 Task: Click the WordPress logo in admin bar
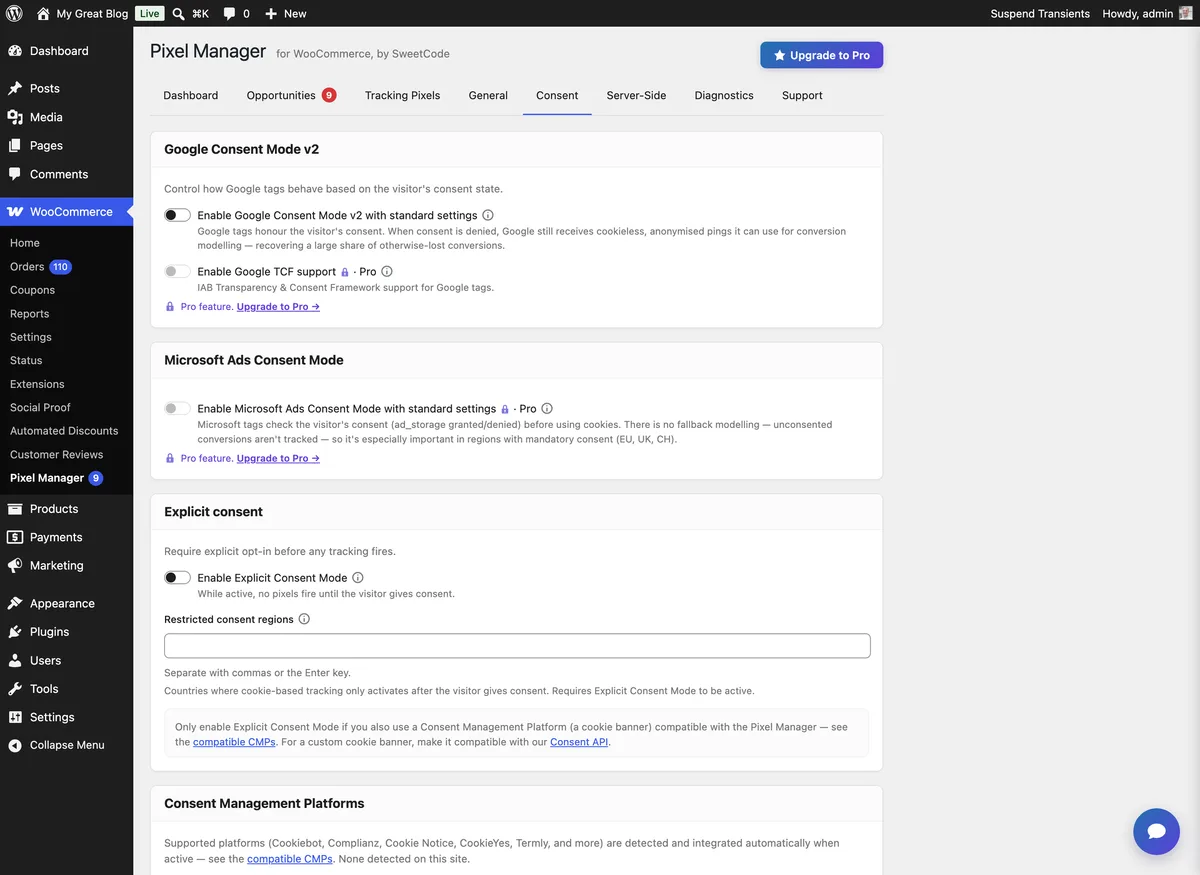(14, 14)
